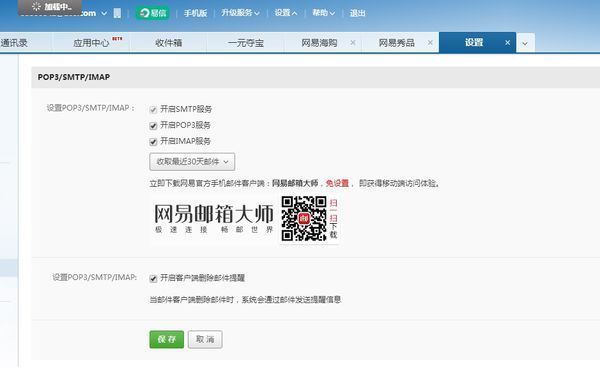The image size is (600, 367).
Task: Open the 一元夺宝 tab
Action: [246, 43]
